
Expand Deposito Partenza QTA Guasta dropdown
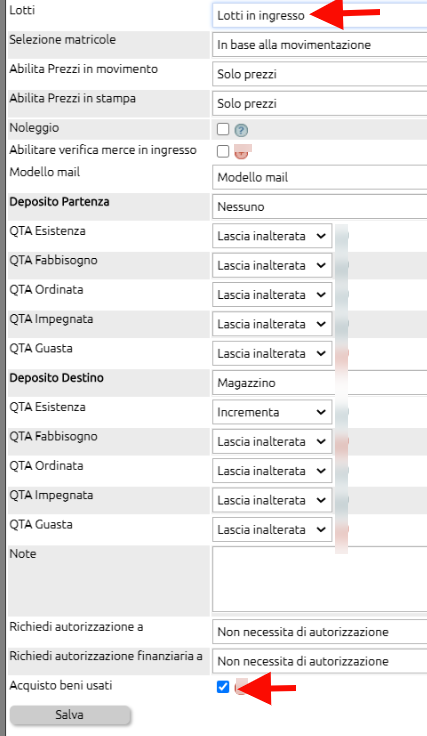(272, 353)
